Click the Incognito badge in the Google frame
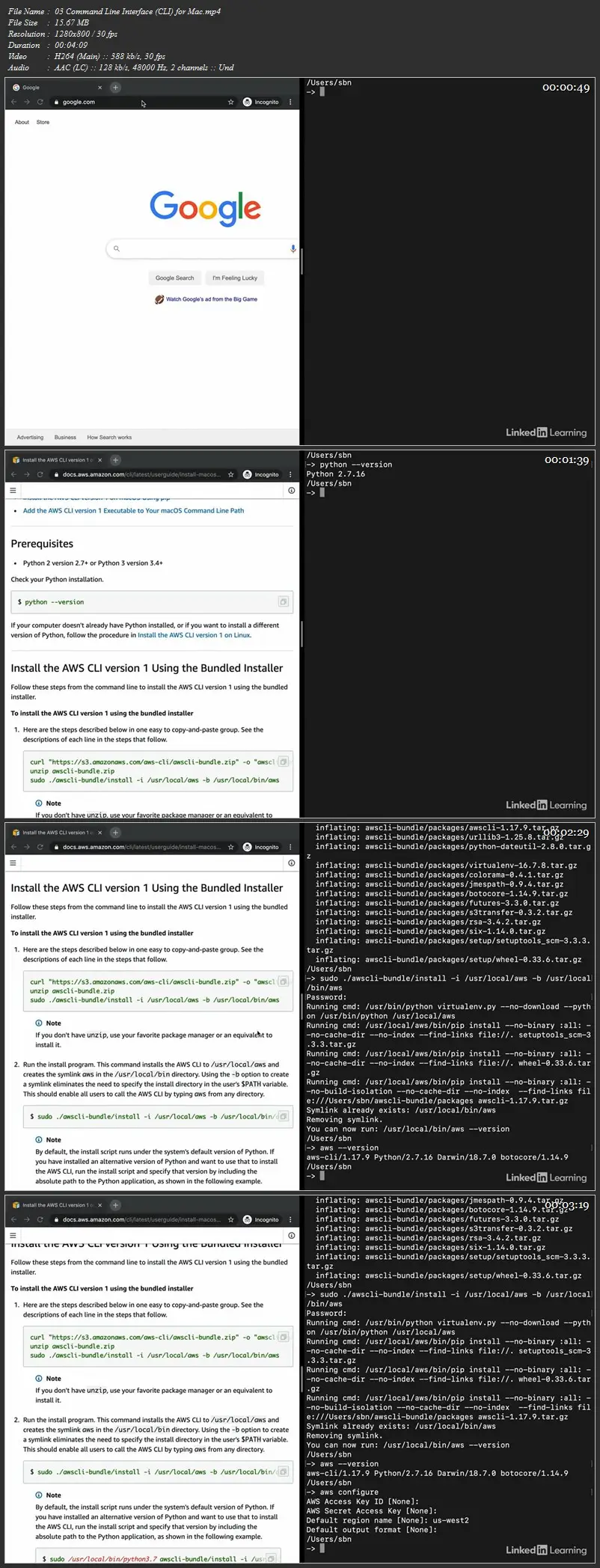Screen dimensions: 600x1568 (x=261, y=102)
